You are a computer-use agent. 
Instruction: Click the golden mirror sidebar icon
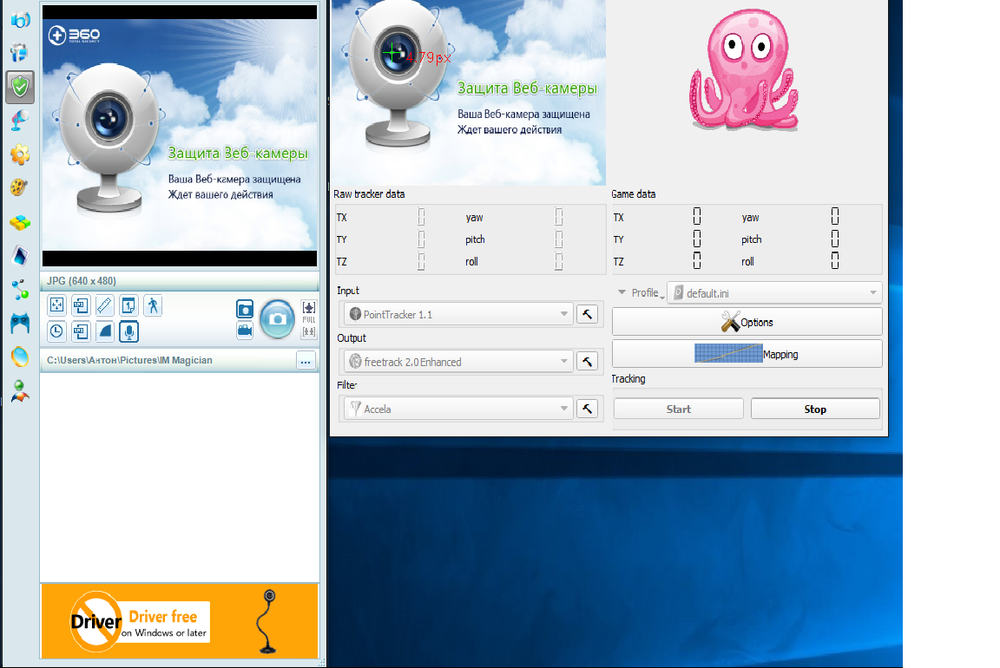(x=20, y=357)
